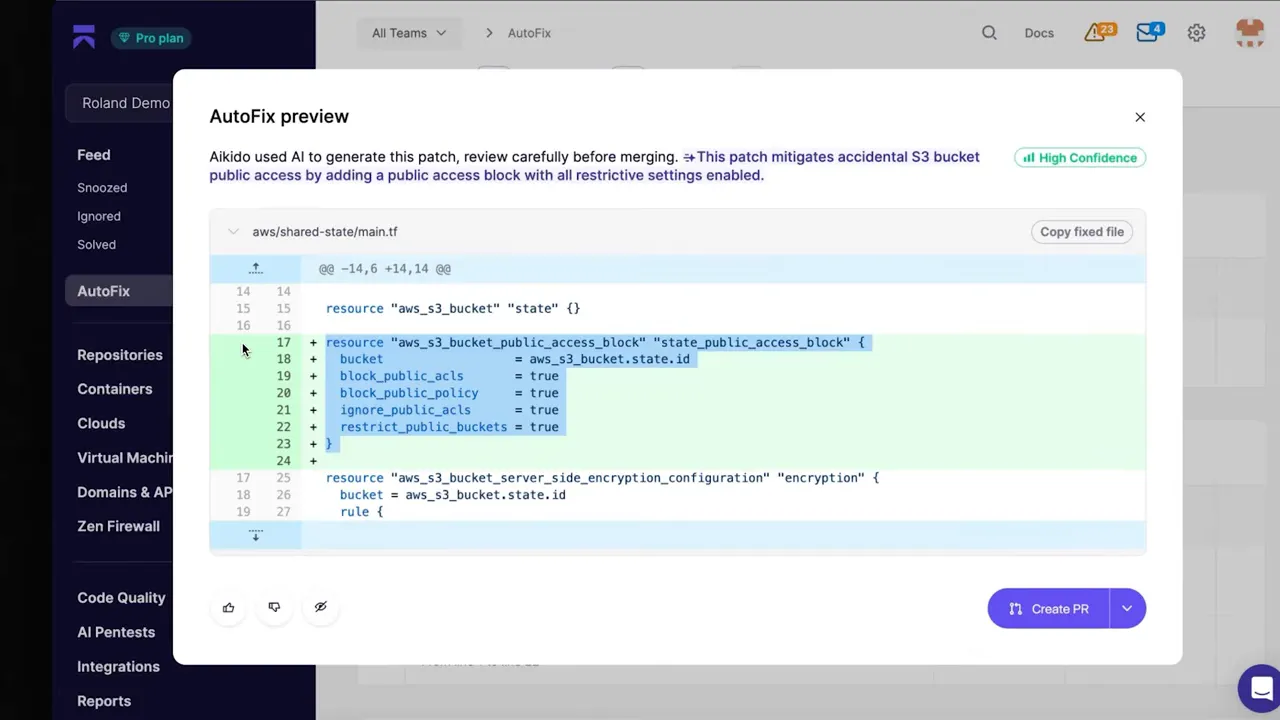Select Snoozed in the sidebar
Image resolution: width=1280 pixels, height=720 pixels.
pos(102,187)
